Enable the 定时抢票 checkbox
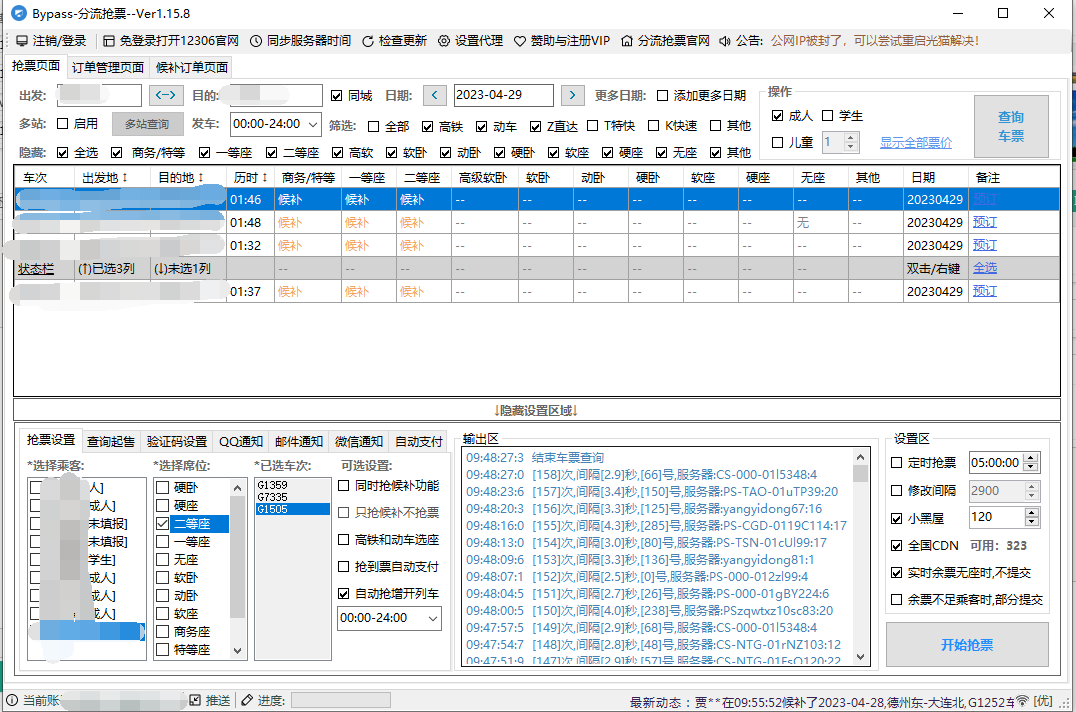 (896, 463)
